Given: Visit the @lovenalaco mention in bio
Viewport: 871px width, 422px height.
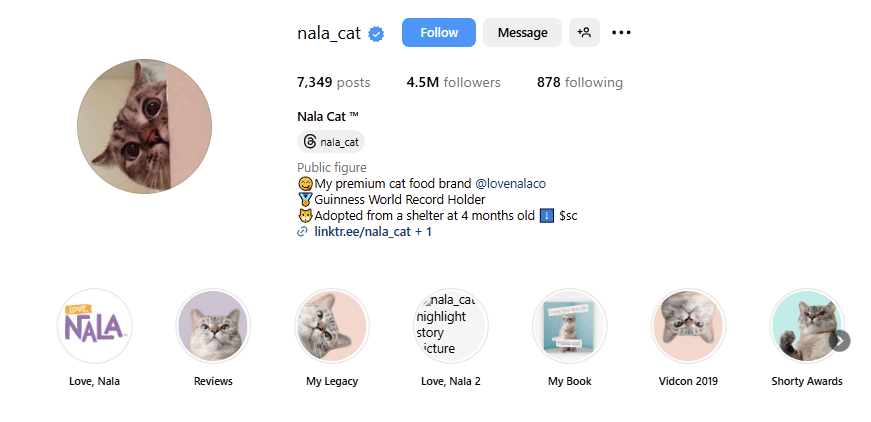Looking at the screenshot, I should [510, 184].
